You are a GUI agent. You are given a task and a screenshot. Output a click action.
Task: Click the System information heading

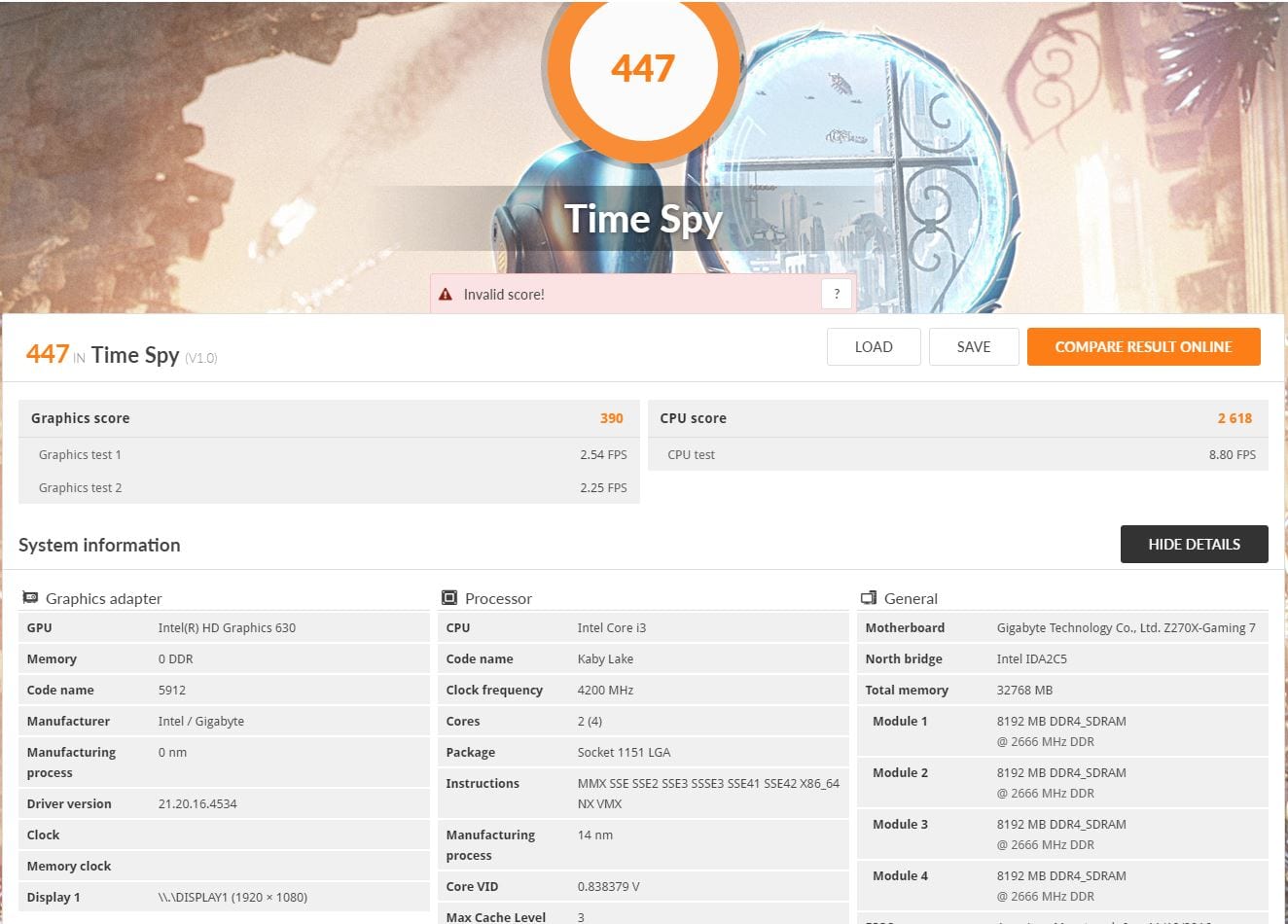99,545
